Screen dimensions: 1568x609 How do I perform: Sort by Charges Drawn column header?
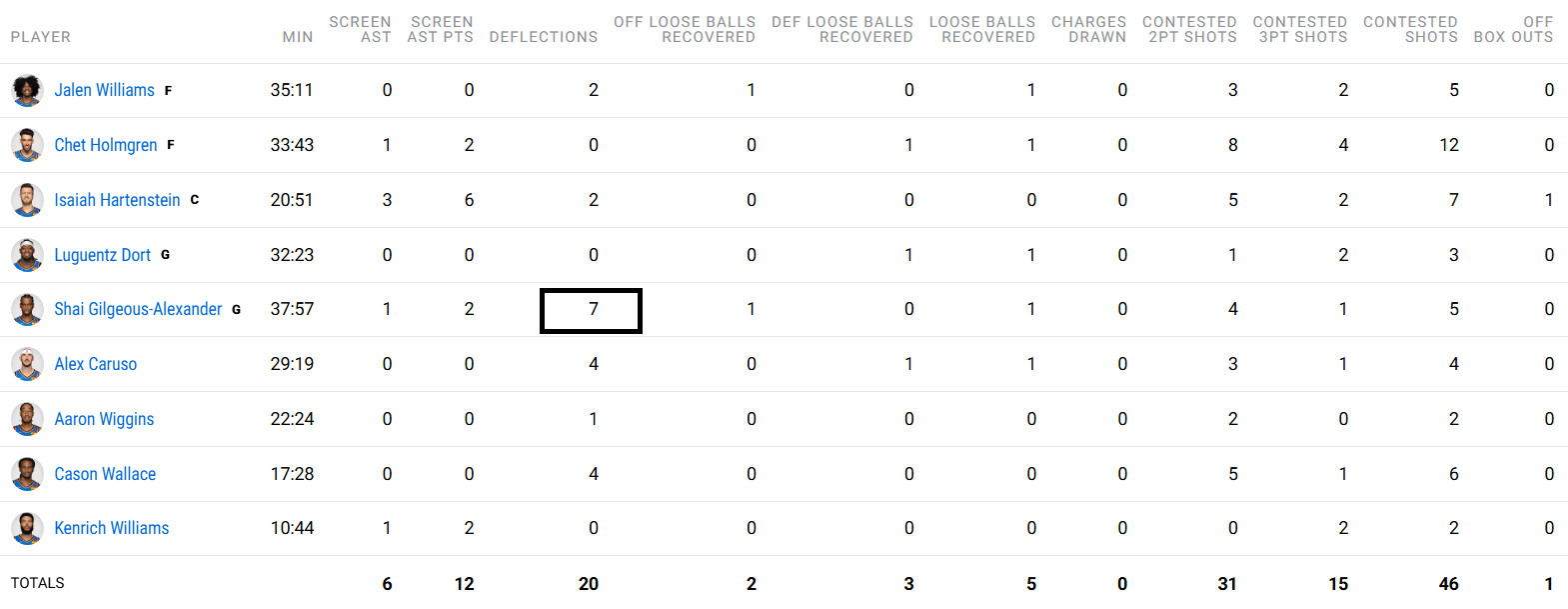point(1088,29)
